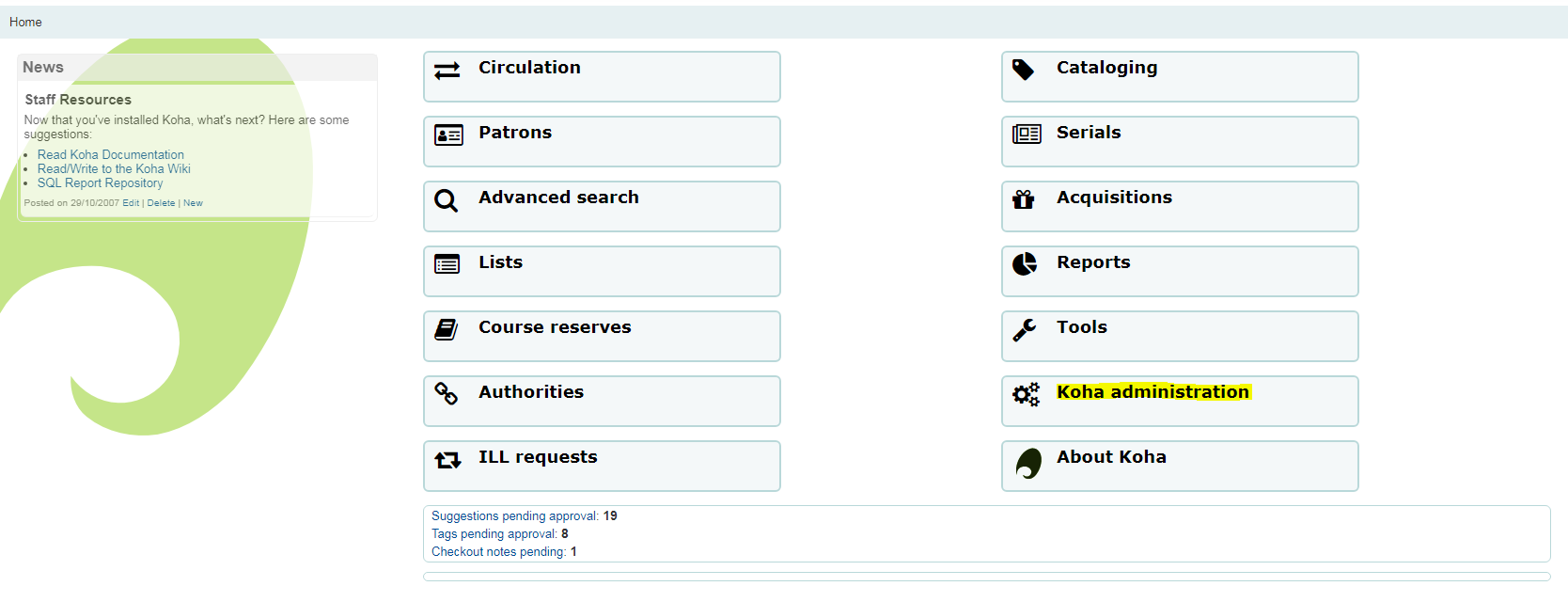Image resolution: width=1568 pixels, height=602 pixels.
Task: Click Delete on the Staff Resources news
Action: (x=161, y=202)
